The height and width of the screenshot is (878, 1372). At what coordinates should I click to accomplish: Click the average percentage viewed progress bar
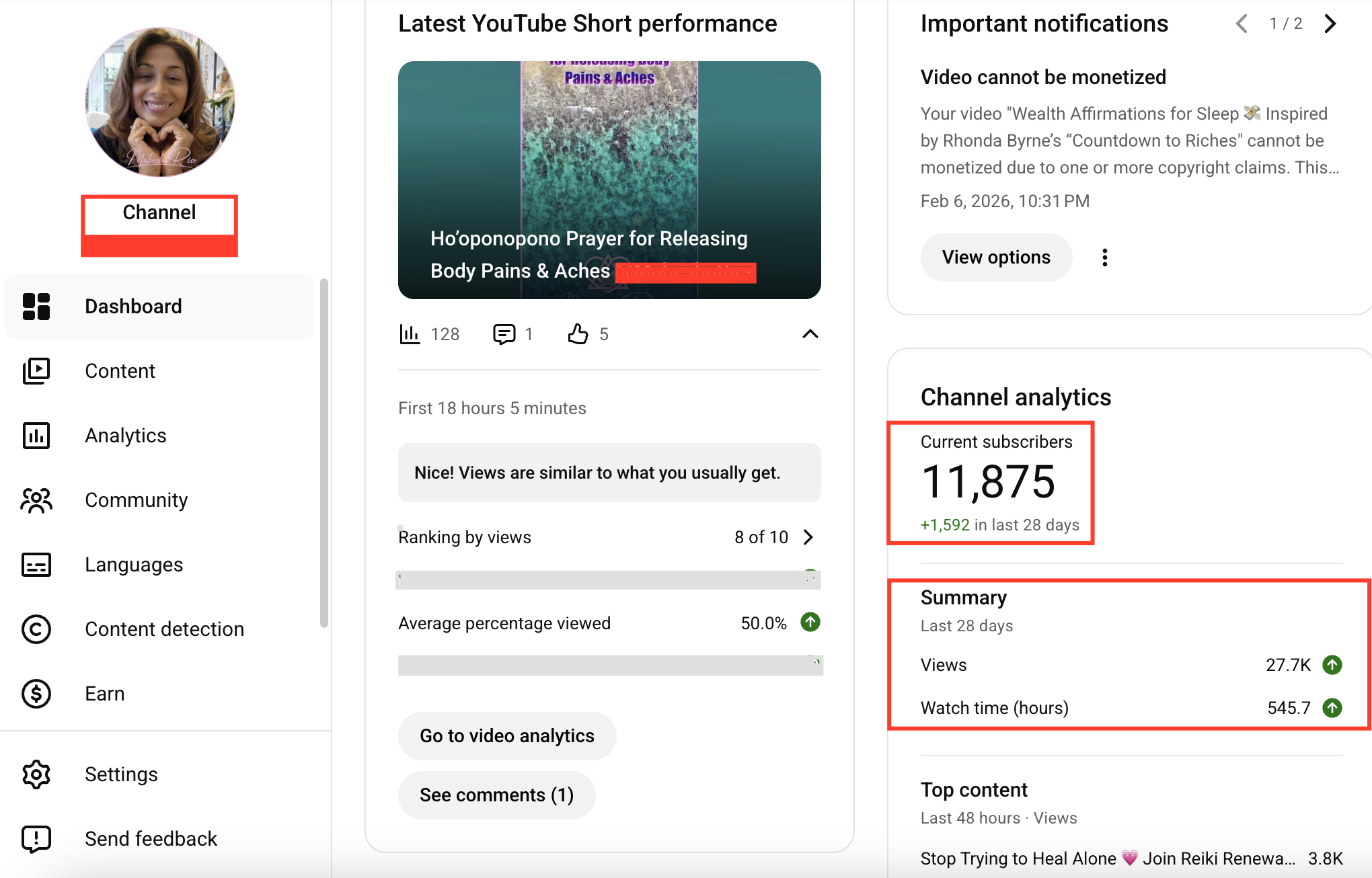pyautogui.click(x=609, y=666)
